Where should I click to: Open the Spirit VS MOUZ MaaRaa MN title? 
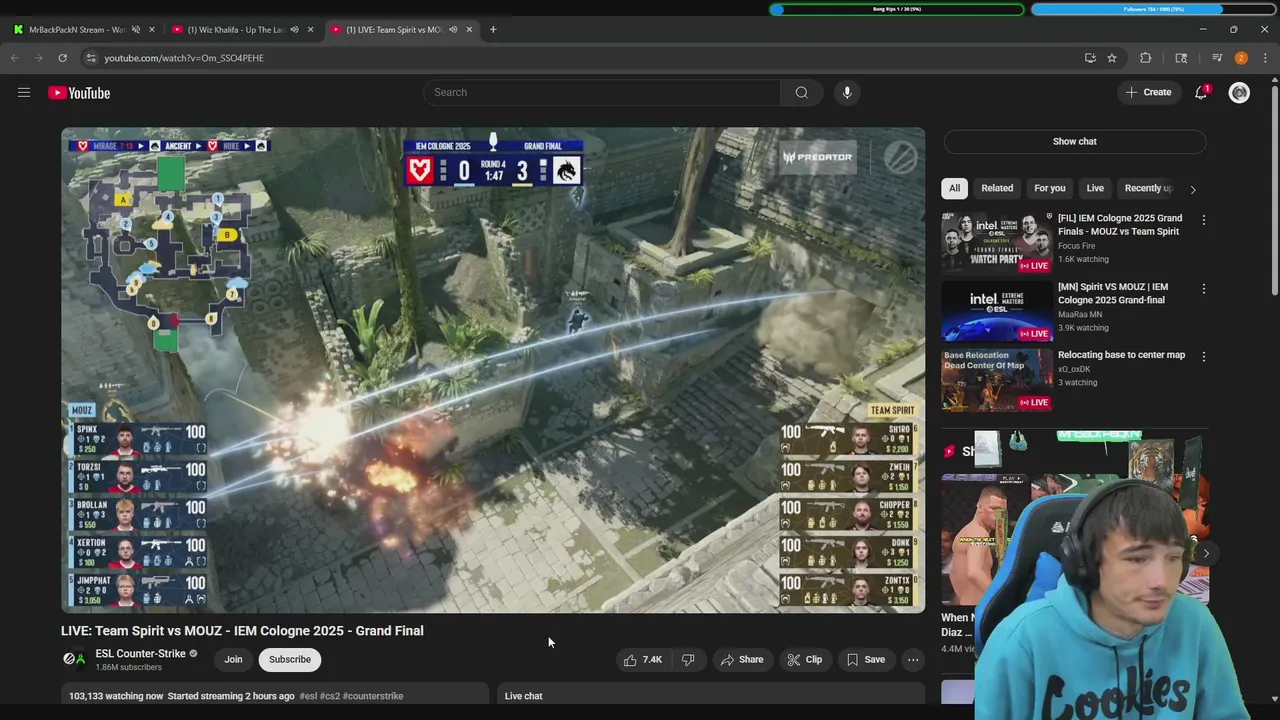[x=1113, y=294]
